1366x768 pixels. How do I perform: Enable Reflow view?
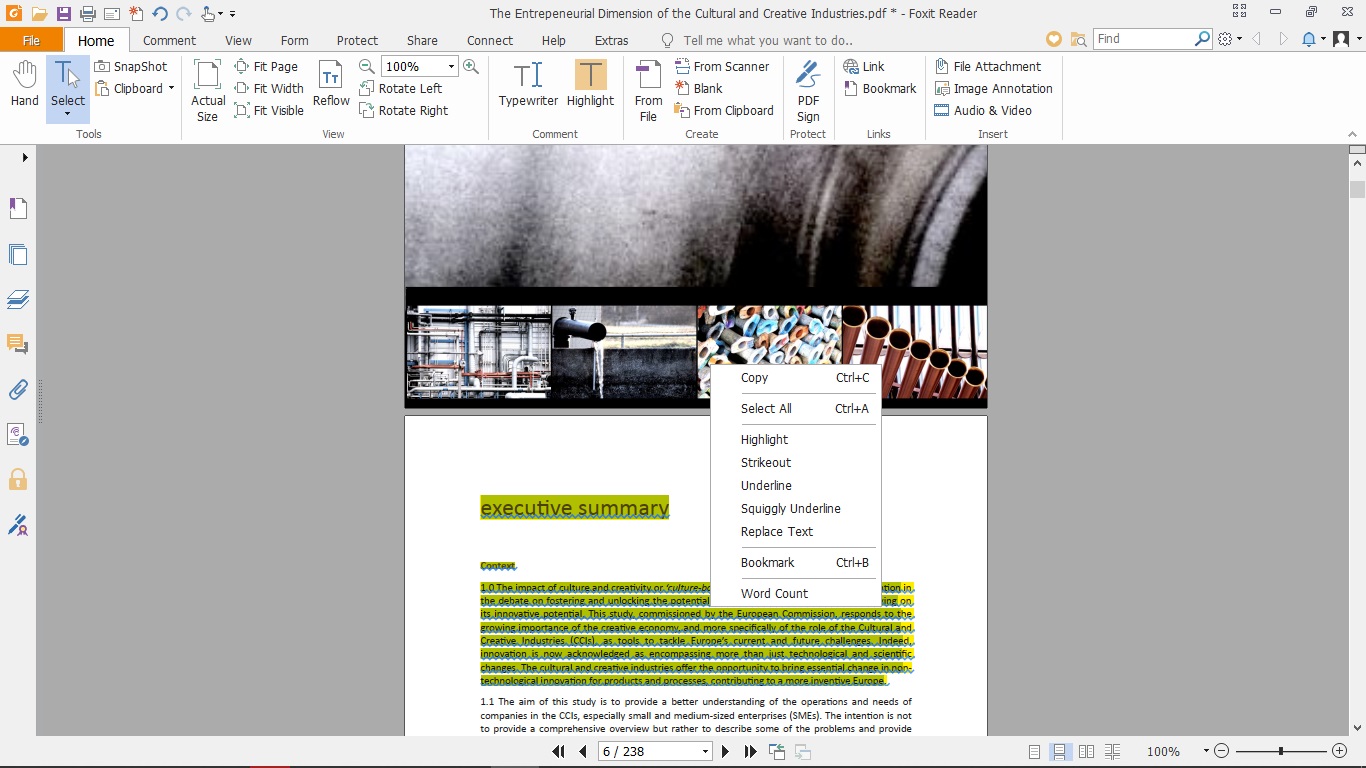tap(331, 83)
